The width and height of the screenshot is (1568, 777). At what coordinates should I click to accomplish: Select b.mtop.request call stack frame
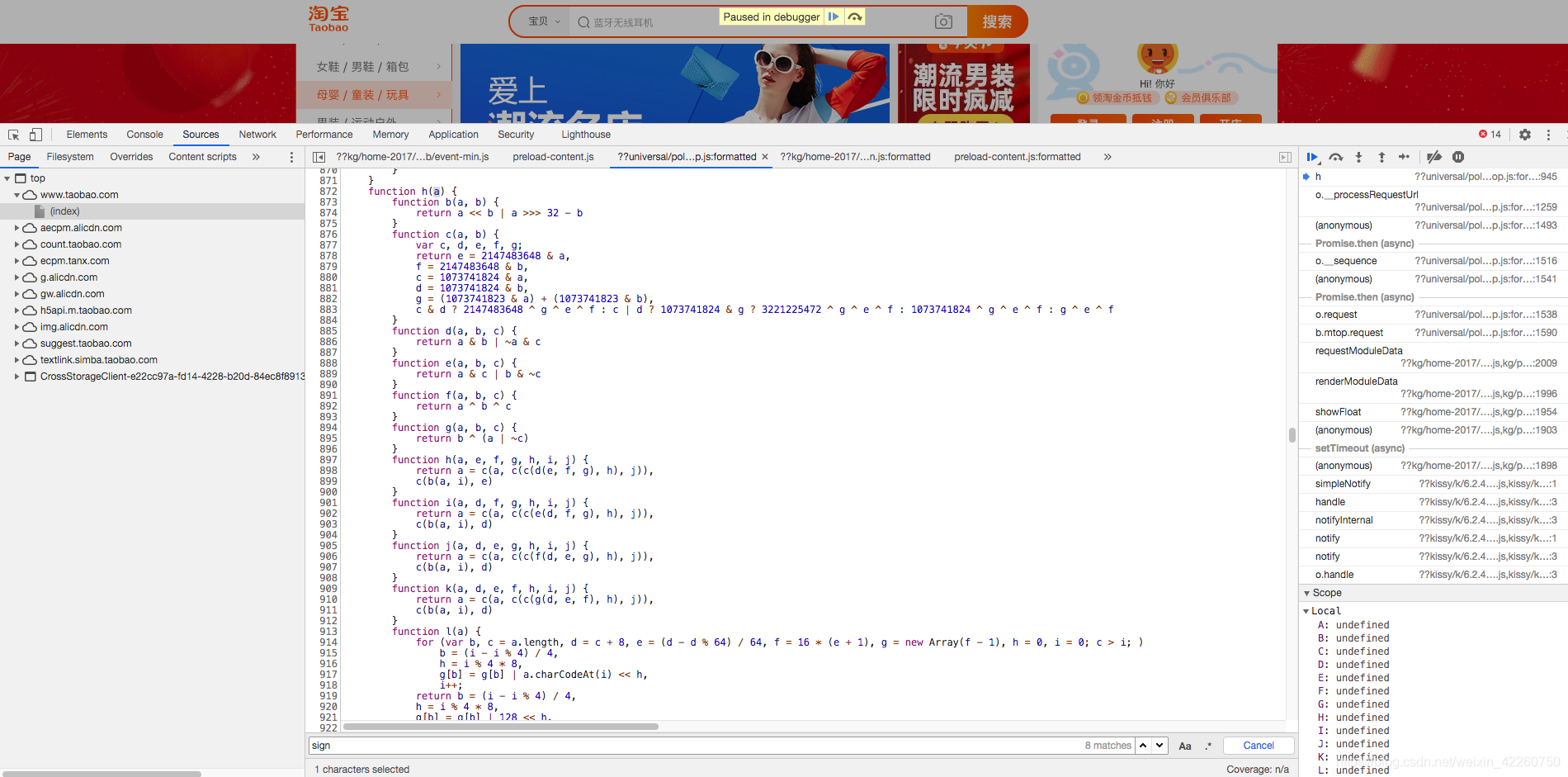click(1433, 333)
